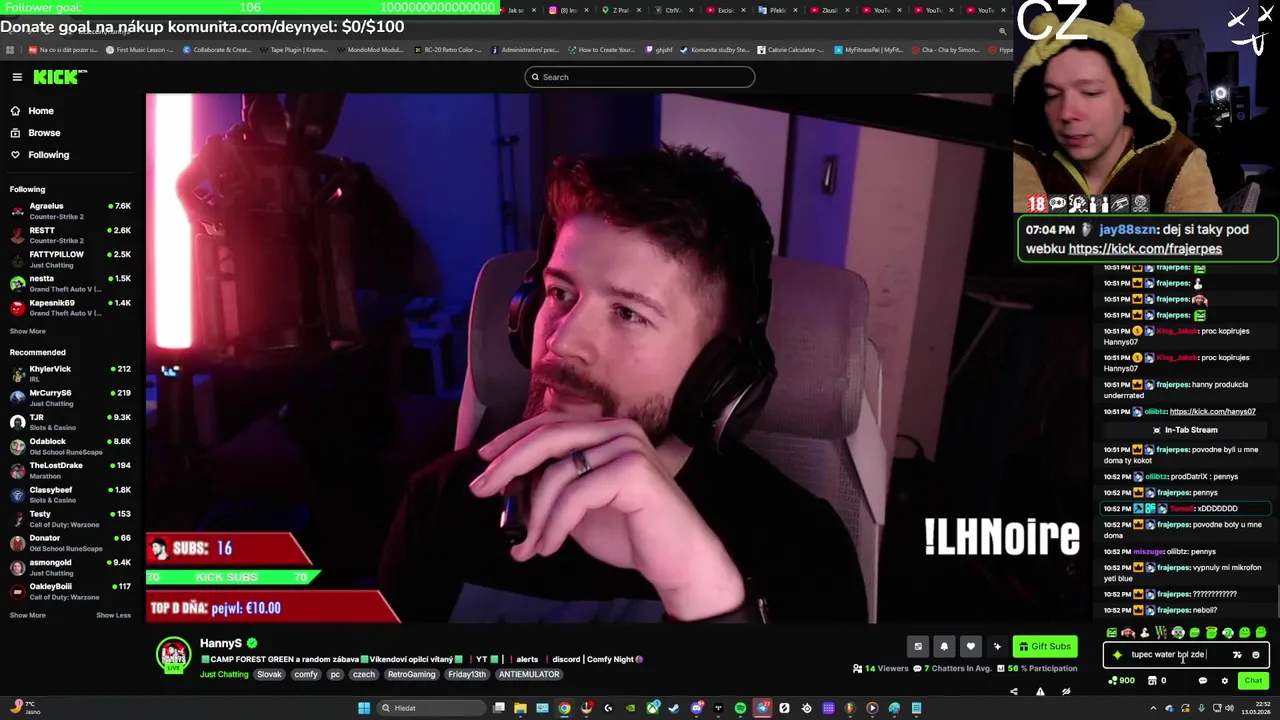Click the KICK logo
The image size is (1280, 720).
(60, 77)
